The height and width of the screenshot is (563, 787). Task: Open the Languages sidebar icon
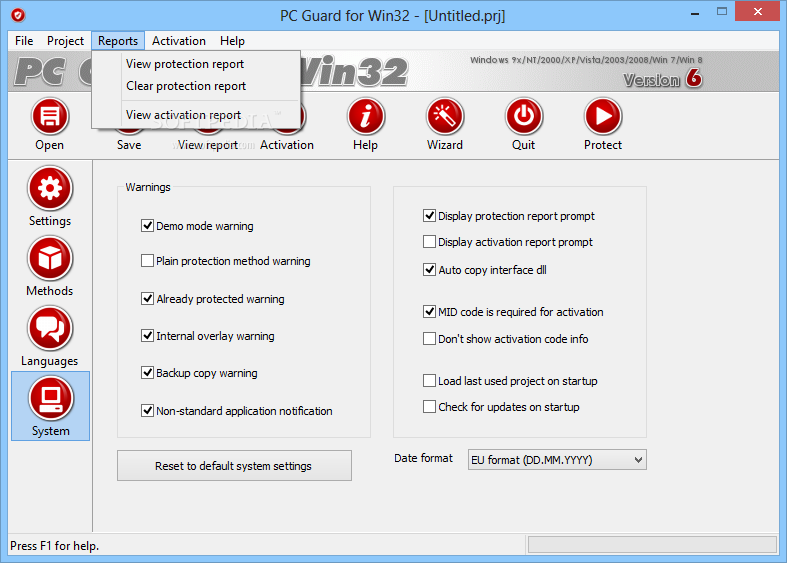coord(50,329)
